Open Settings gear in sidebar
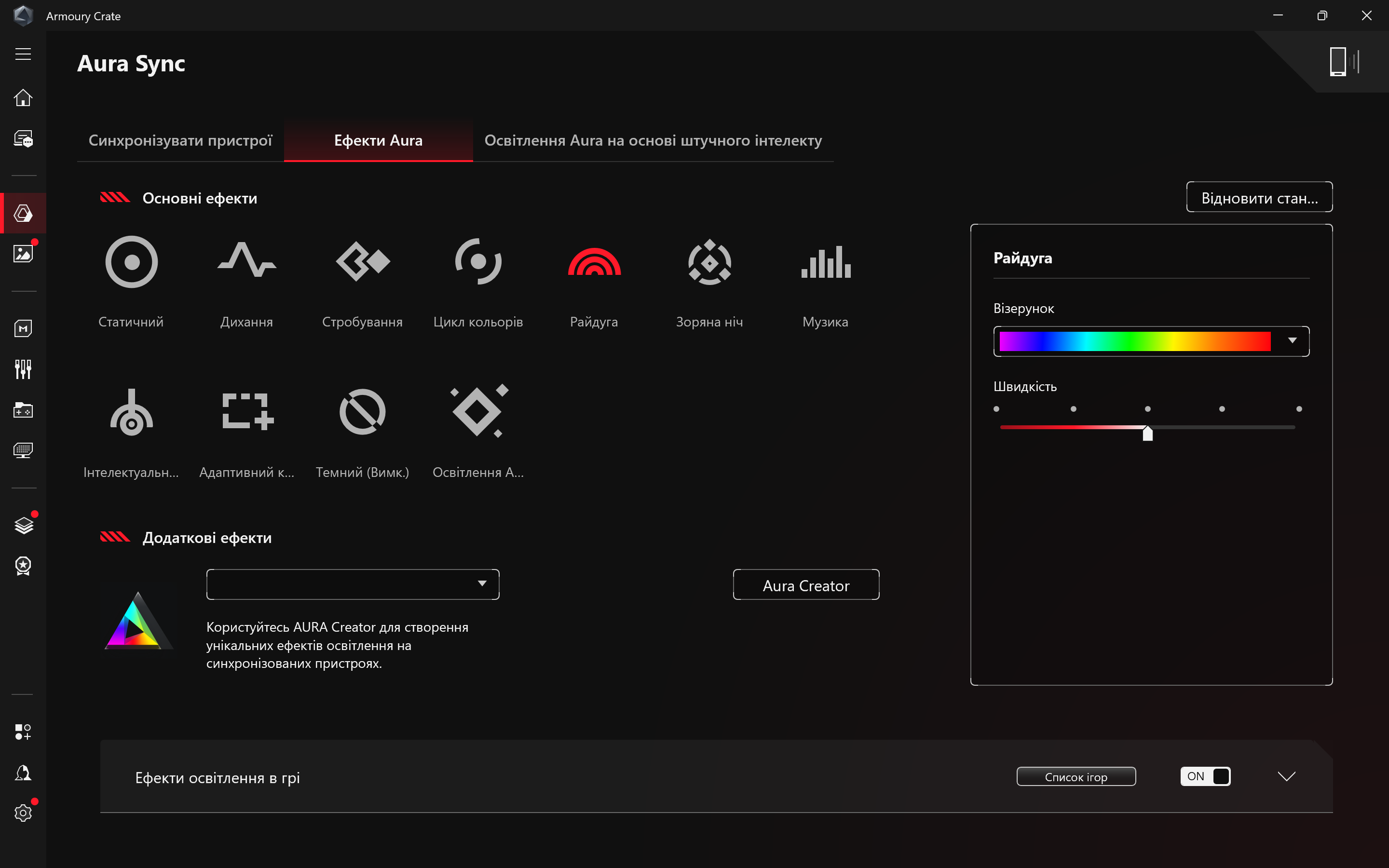The width and height of the screenshot is (1389, 868). pos(23,813)
